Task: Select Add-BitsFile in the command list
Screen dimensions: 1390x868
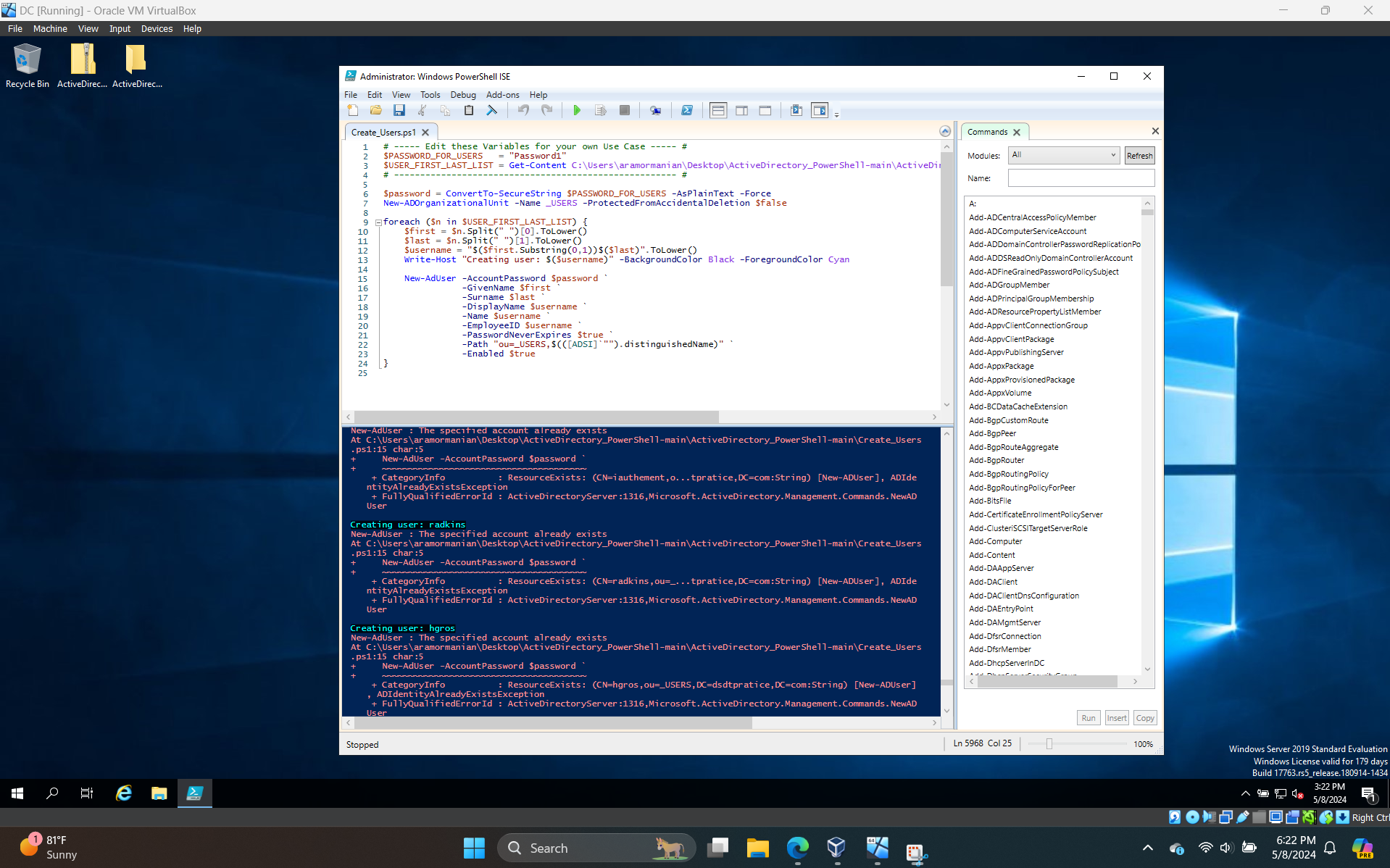Action: tap(990, 501)
